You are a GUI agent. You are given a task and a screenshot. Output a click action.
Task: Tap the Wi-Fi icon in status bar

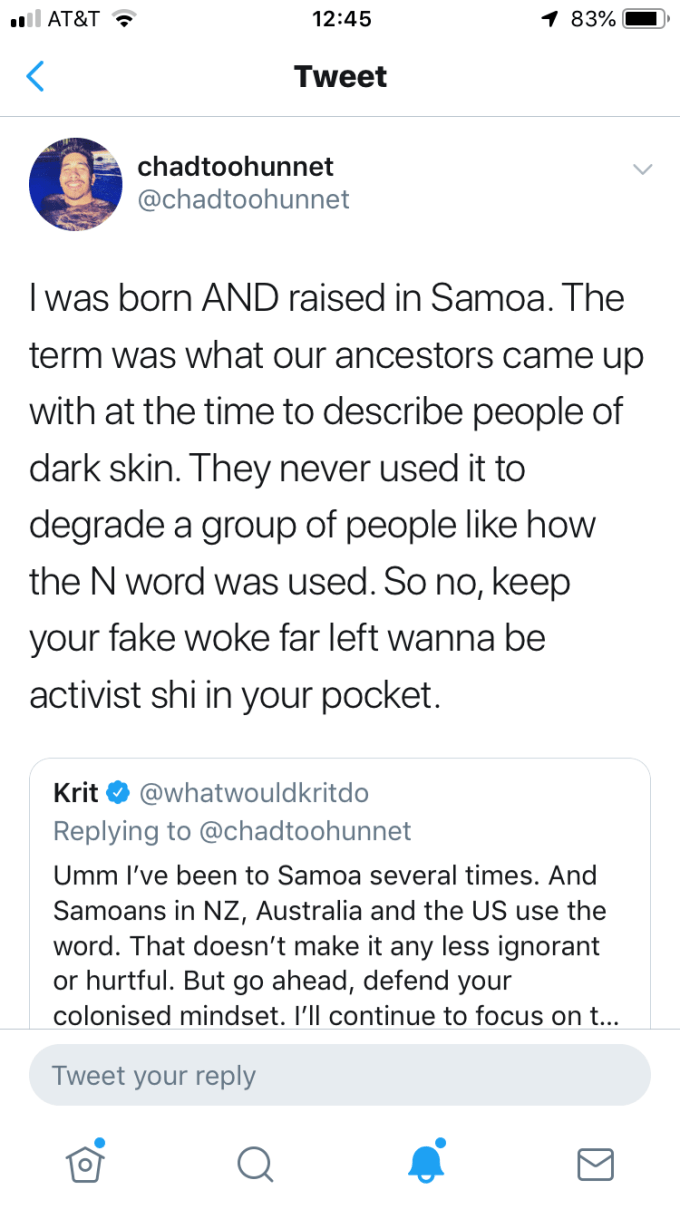[124, 20]
